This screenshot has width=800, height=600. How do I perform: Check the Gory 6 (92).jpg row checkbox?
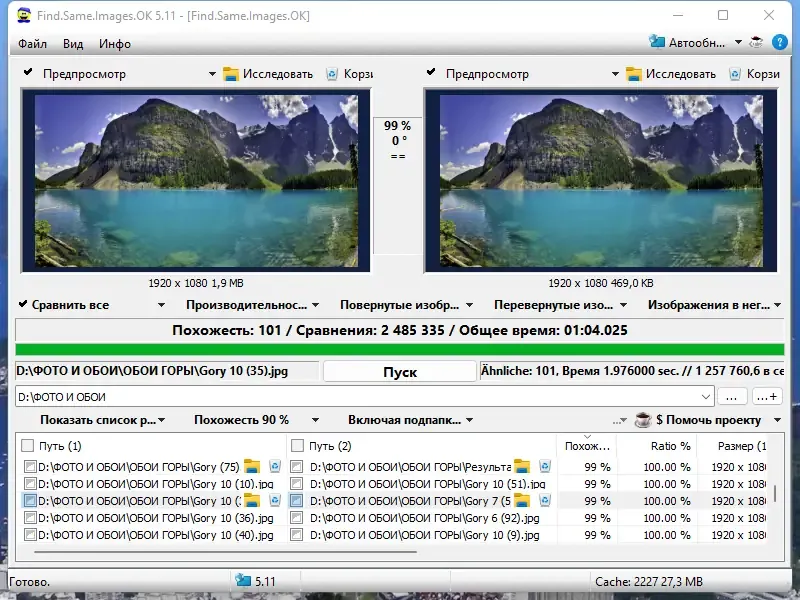296,518
